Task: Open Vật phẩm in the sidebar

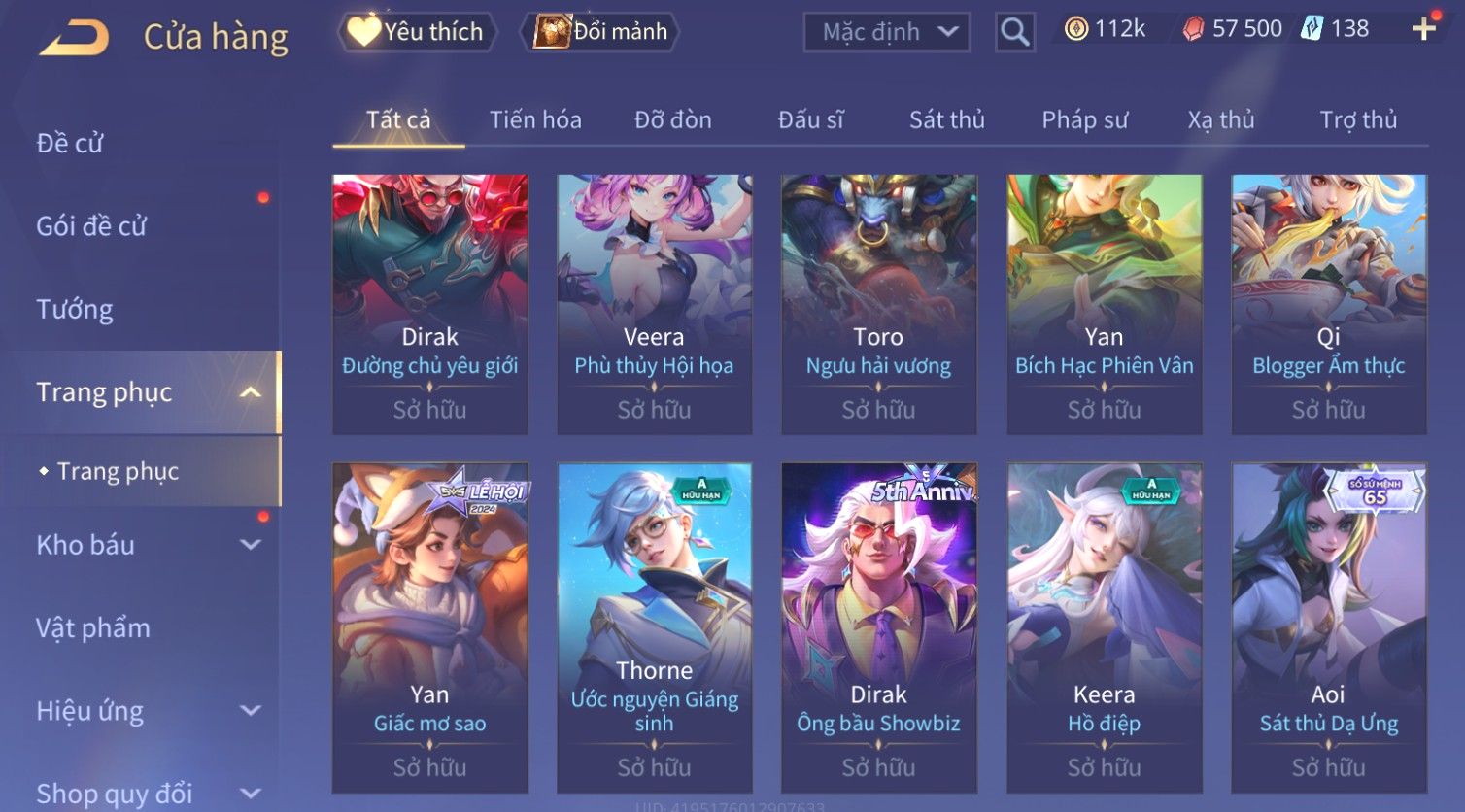Action: 93,628
